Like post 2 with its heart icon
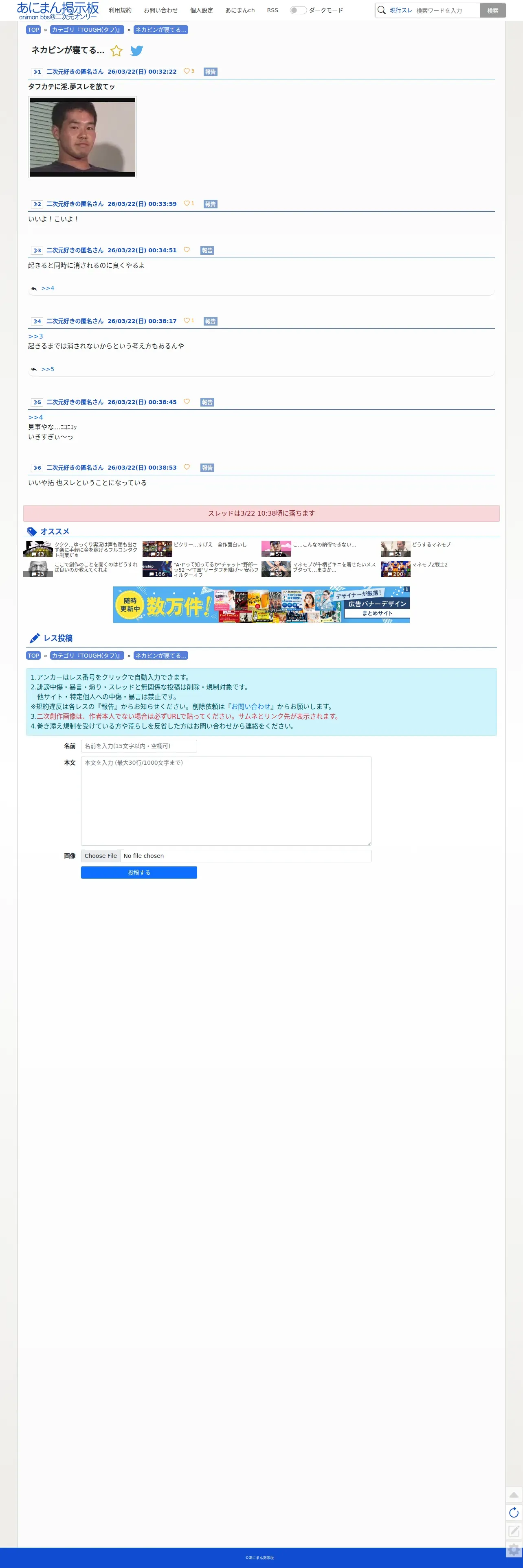Screen dimensions: 523x1568 [187, 203]
